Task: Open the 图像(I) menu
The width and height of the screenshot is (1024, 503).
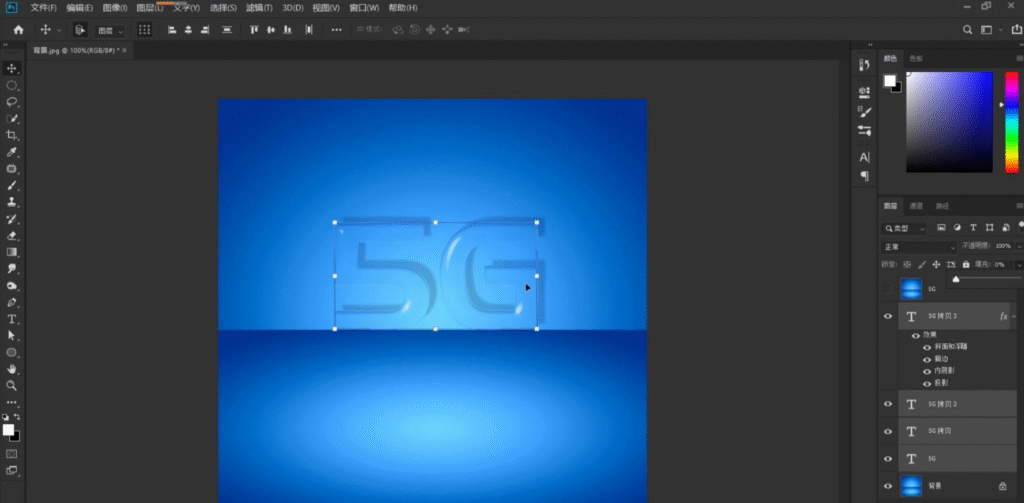Action: (115, 8)
